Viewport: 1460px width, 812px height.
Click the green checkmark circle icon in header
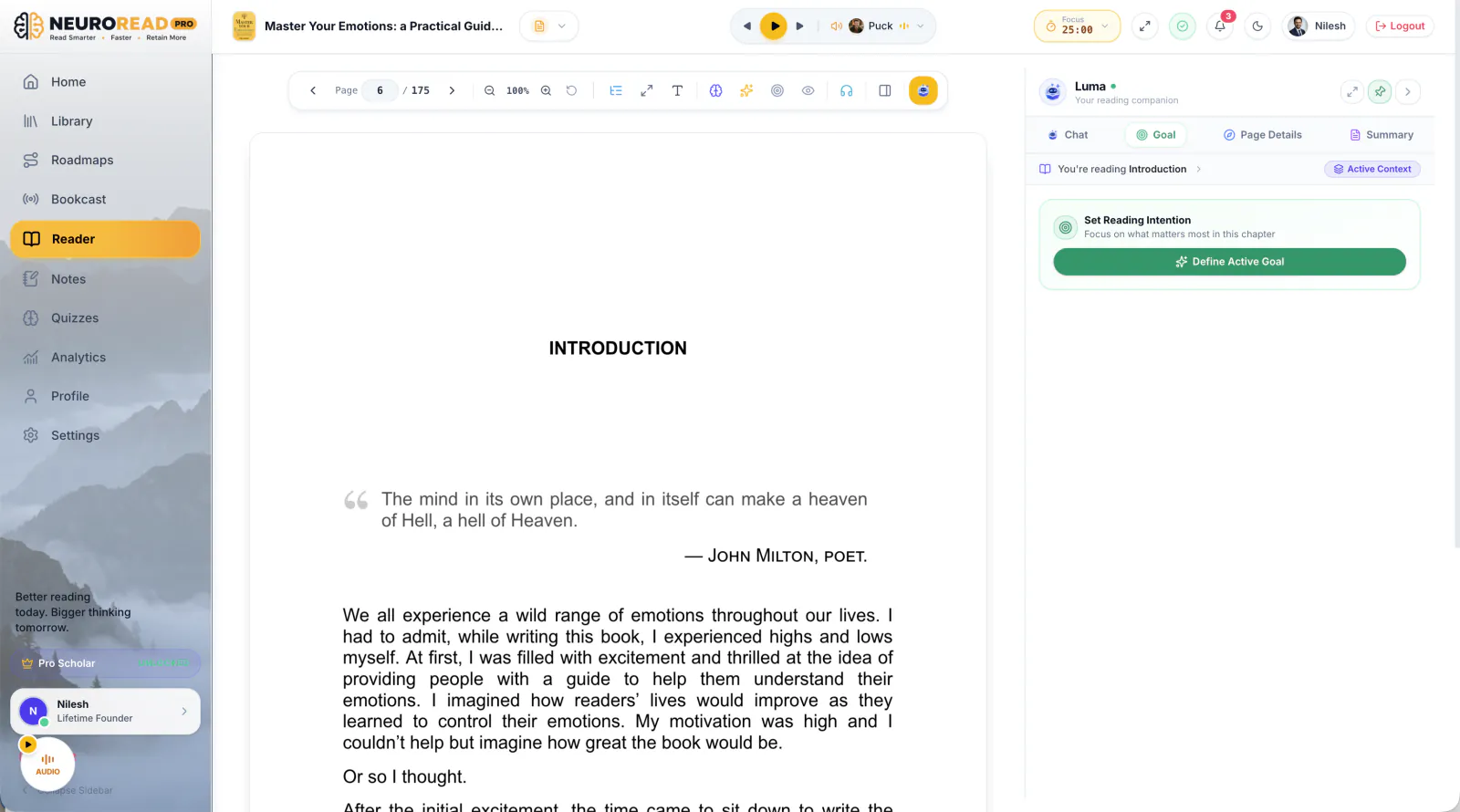click(x=1183, y=26)
